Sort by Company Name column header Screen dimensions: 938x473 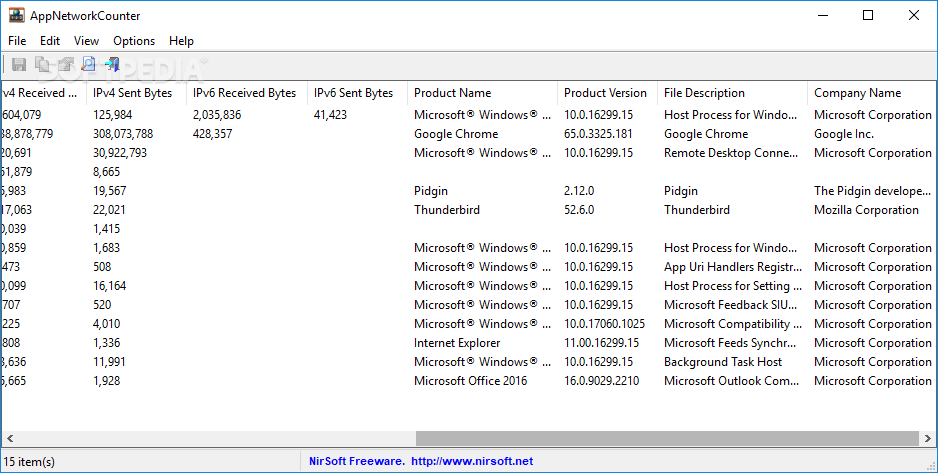pos(872,93)
